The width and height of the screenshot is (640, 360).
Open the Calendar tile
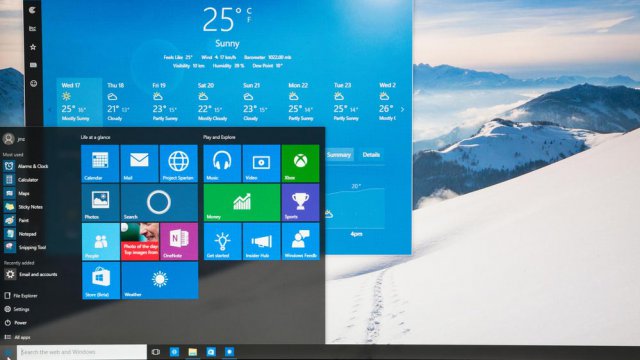(100, 163)
